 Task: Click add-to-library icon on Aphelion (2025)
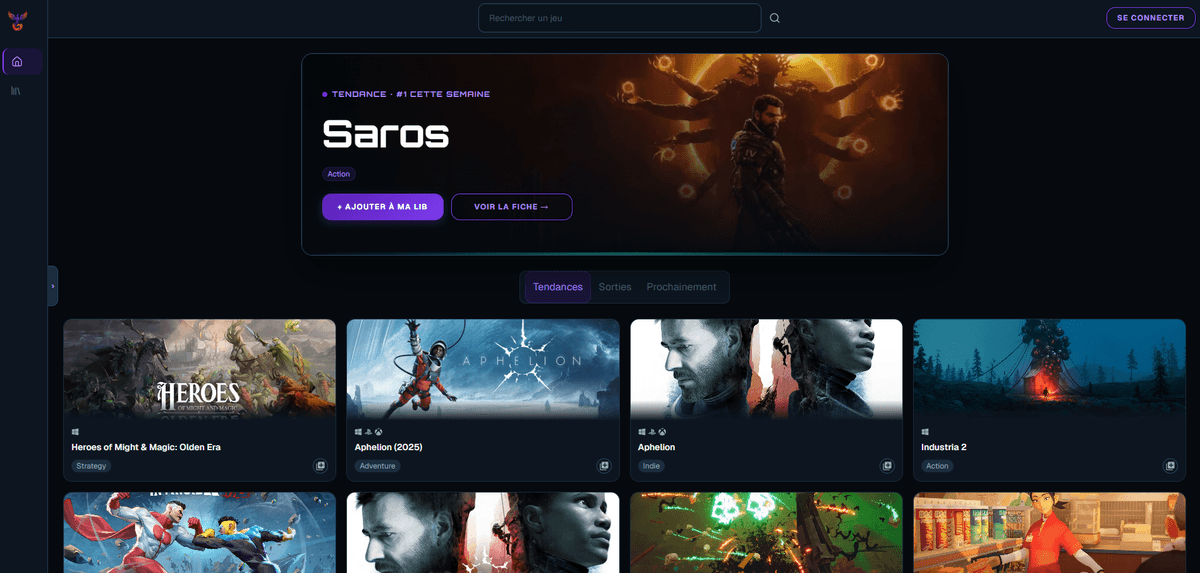pyautogui.click(x=604, y=466)
